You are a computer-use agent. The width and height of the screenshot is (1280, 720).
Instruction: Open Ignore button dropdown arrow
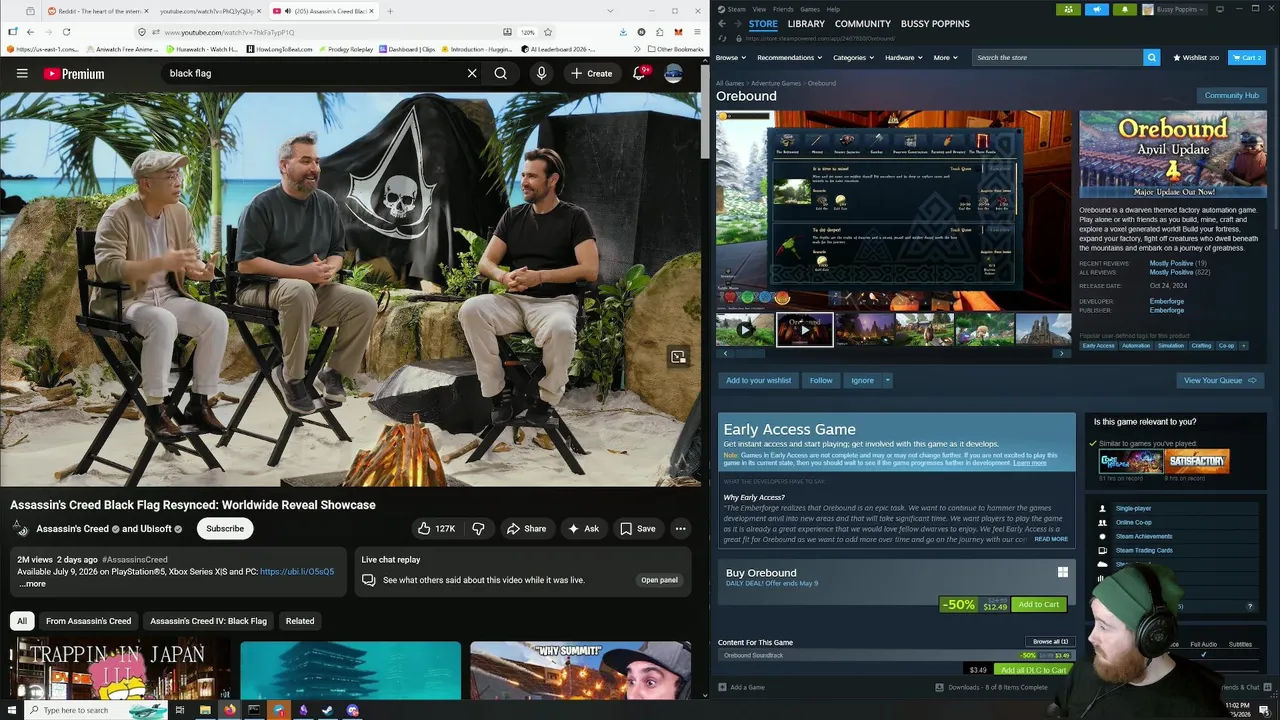(887, 380)
